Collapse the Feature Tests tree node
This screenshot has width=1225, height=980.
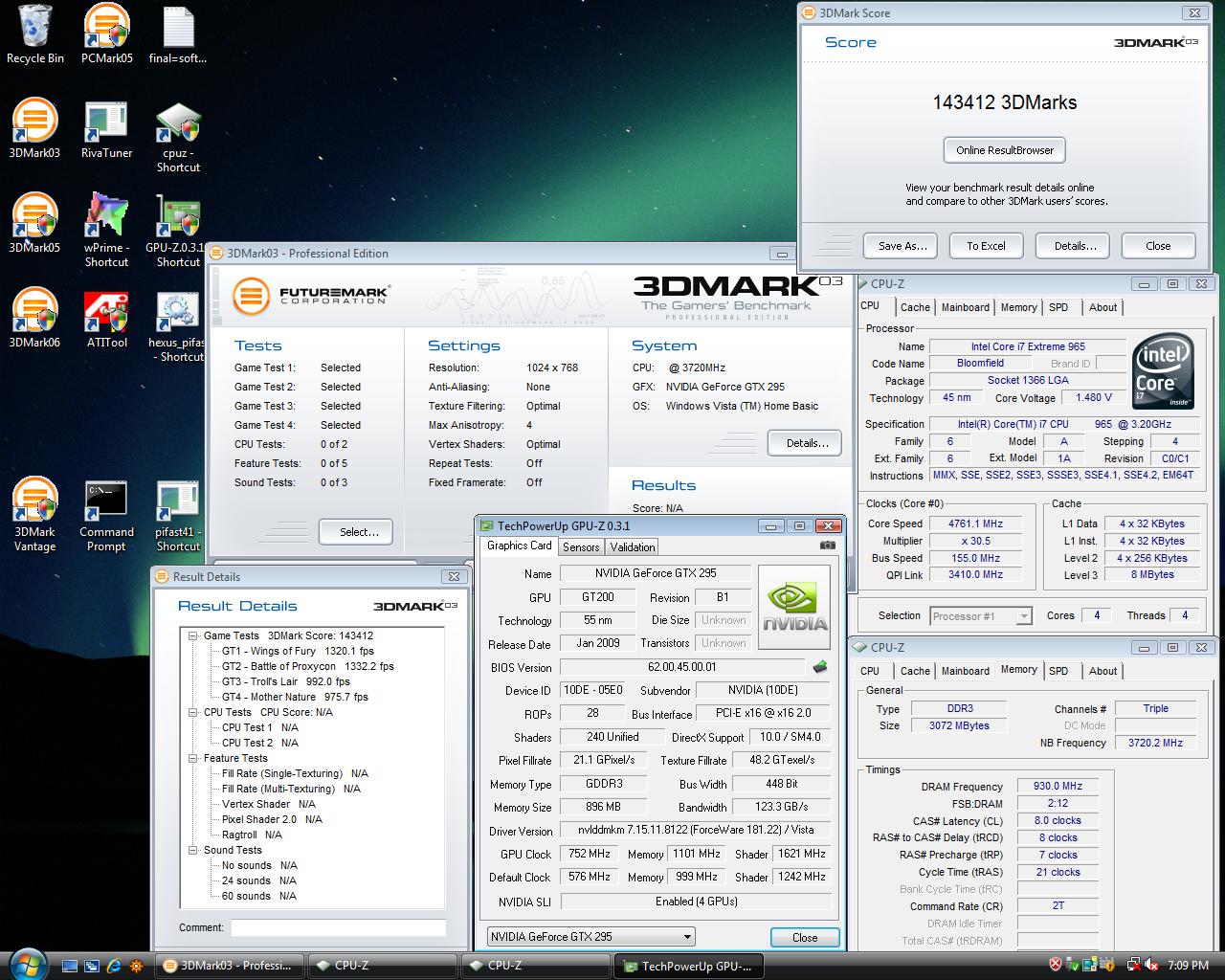click(x=192, y=758)
